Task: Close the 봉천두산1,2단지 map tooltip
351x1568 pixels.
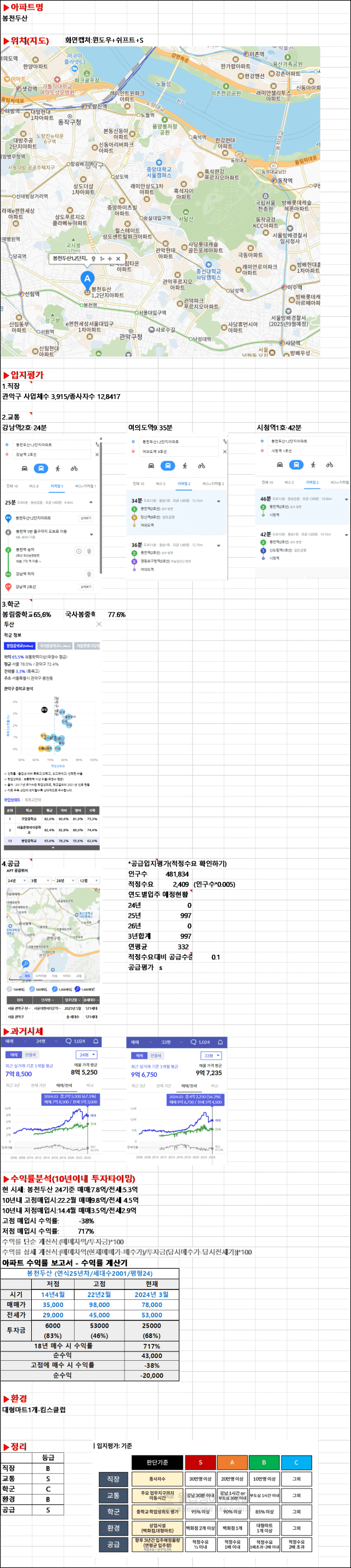Action: (118, 258)
